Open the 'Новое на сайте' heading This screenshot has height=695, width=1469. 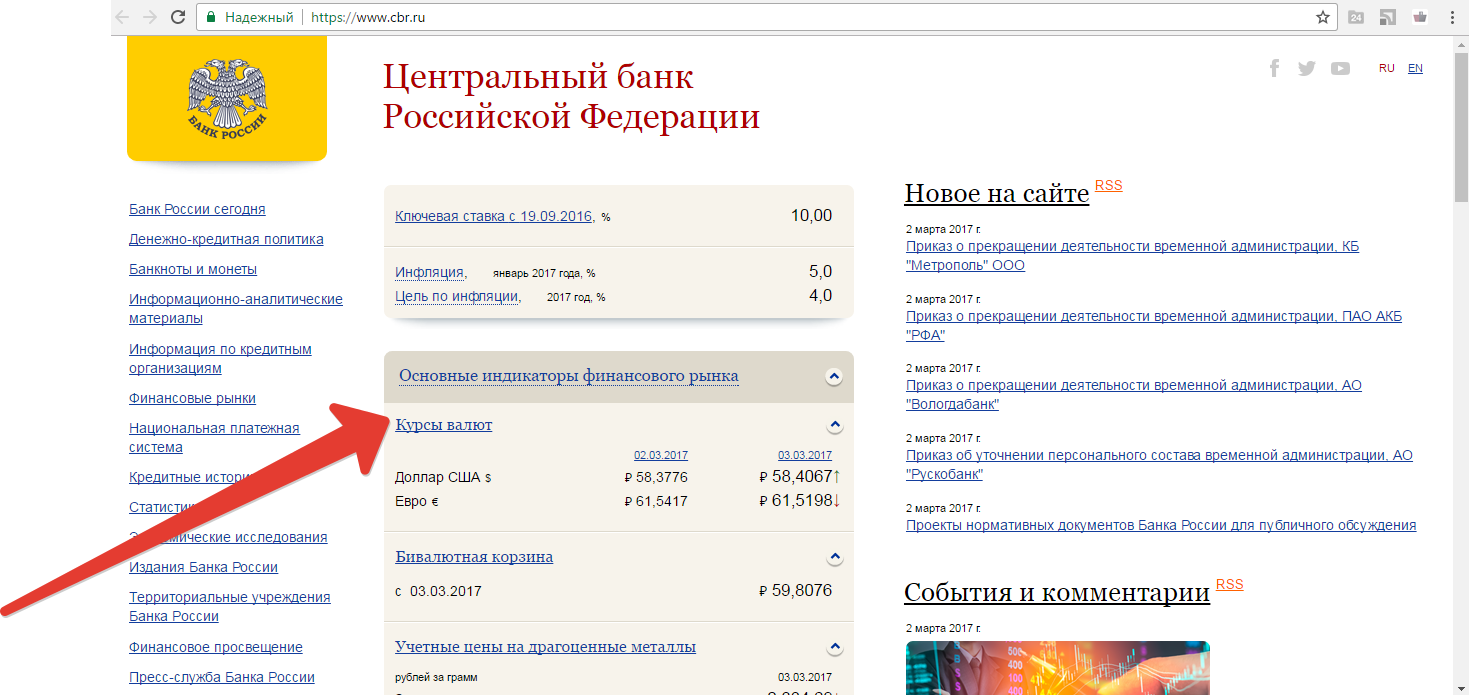tap(996, 193)
